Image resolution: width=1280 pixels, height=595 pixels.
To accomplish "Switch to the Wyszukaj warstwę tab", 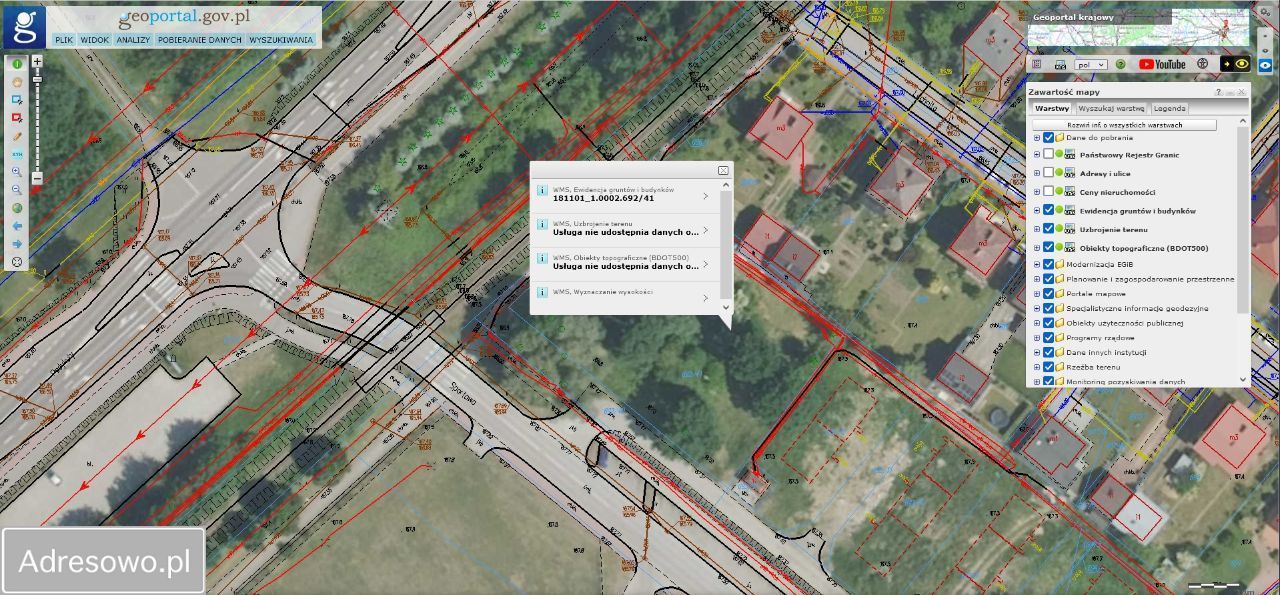I will click(1111, 108).
